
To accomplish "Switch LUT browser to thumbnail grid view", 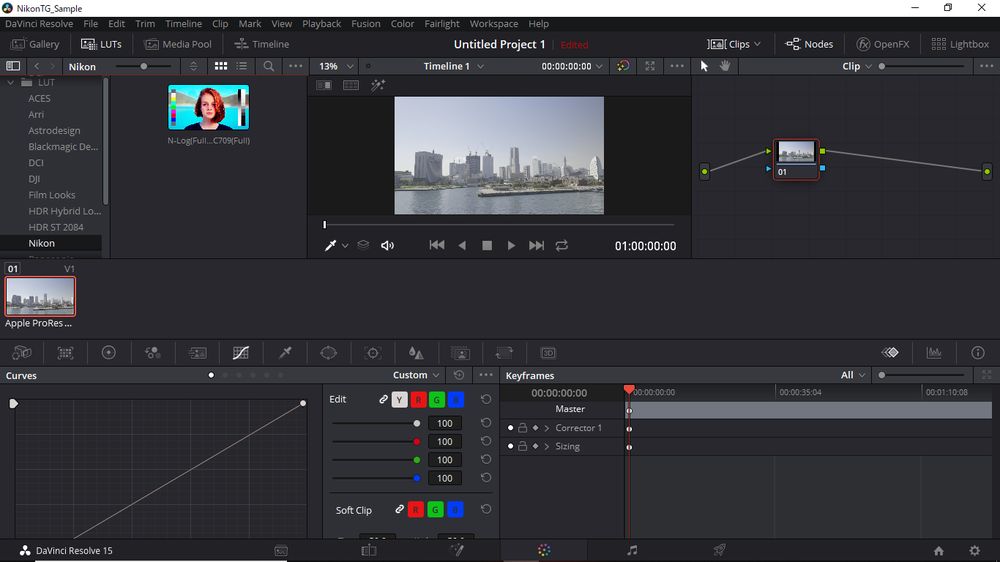I will point(221,66).
